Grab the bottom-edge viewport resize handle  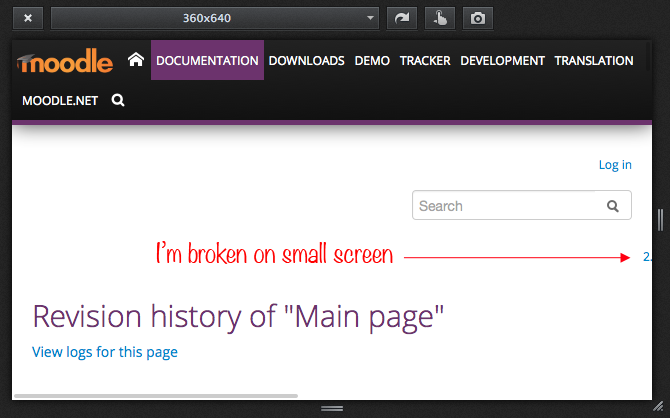[332, 409]
